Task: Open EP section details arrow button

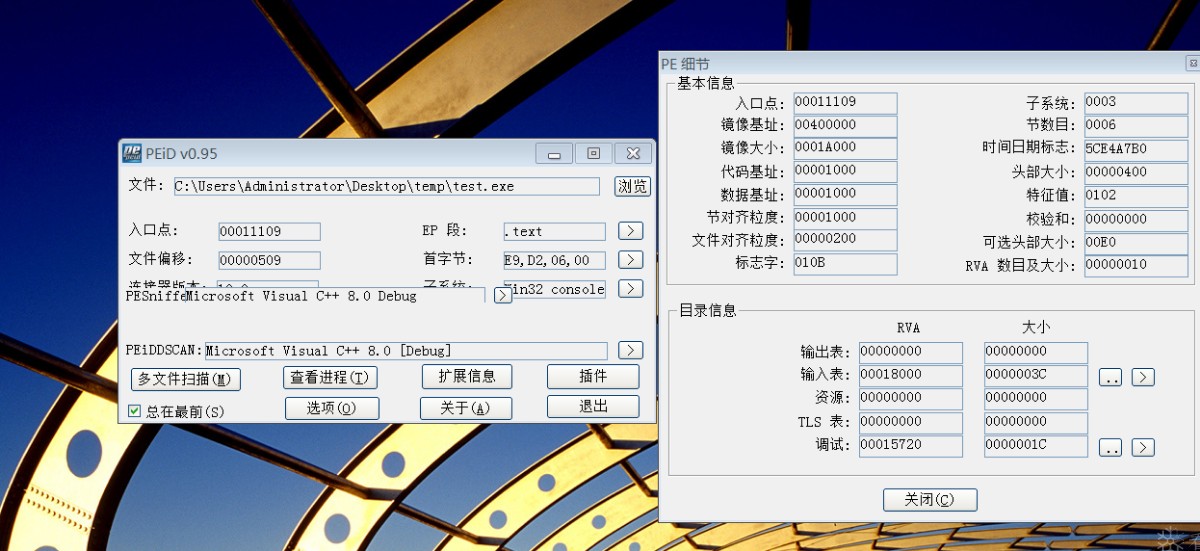Action: click(x=630, y=231)
